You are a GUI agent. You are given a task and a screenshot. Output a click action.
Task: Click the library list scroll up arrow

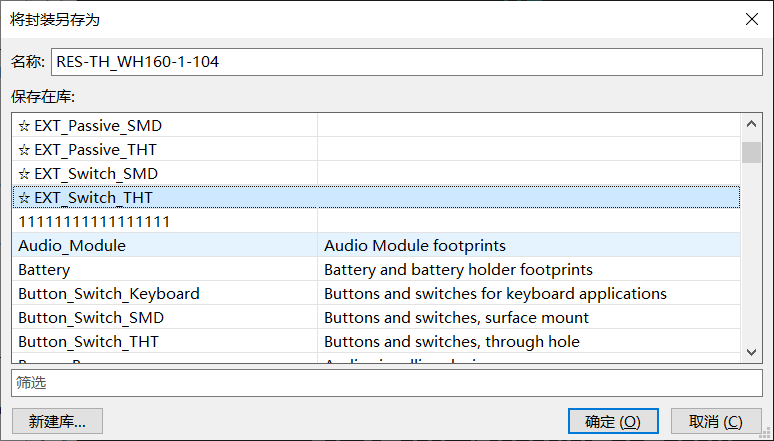point(751,125)
